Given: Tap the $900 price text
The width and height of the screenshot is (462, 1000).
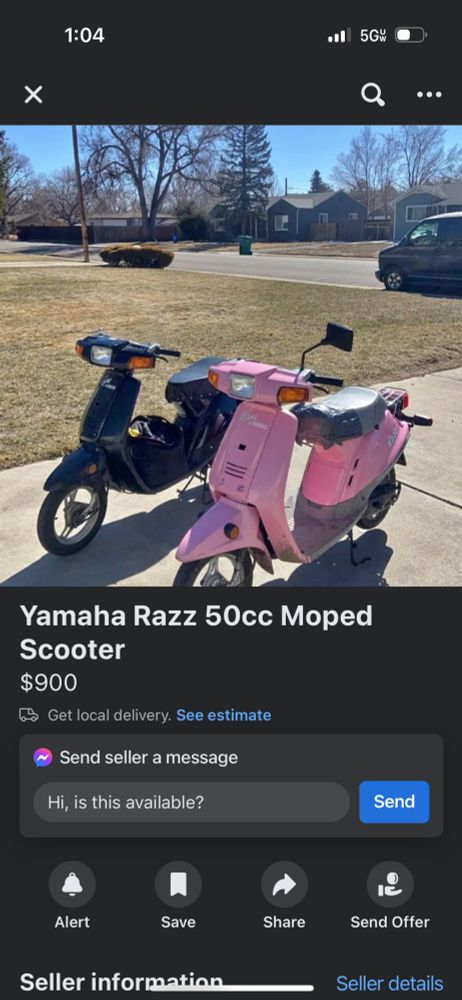Looking at the screenshot, I should [48, 682].
